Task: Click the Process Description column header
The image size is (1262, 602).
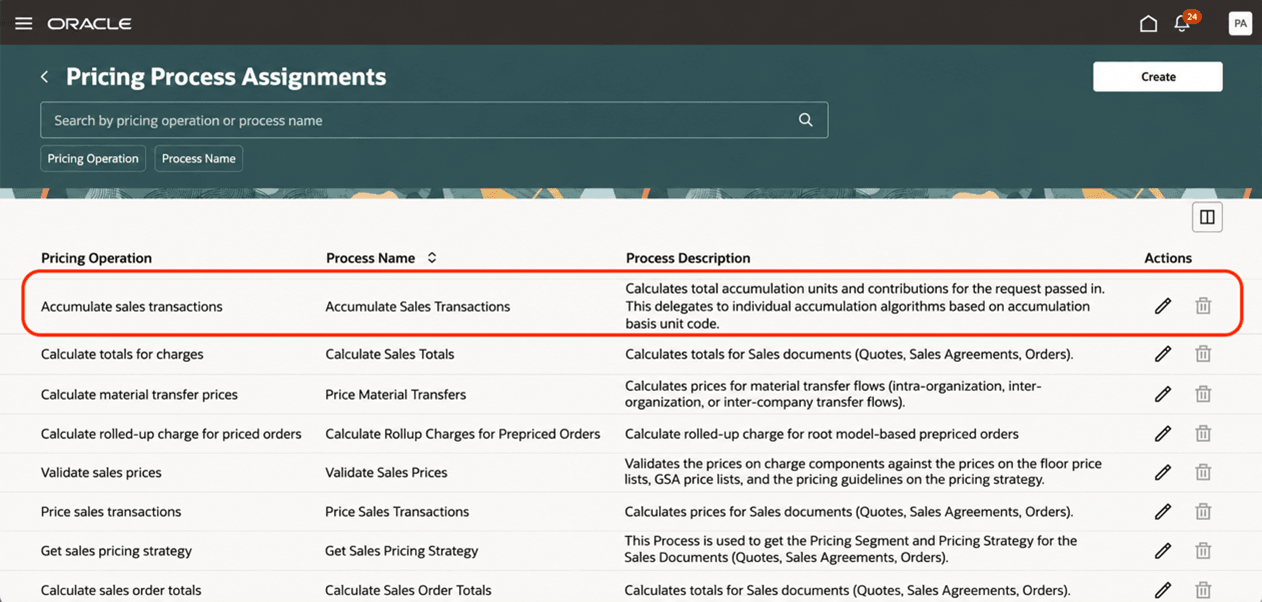Action: [688, 258]
